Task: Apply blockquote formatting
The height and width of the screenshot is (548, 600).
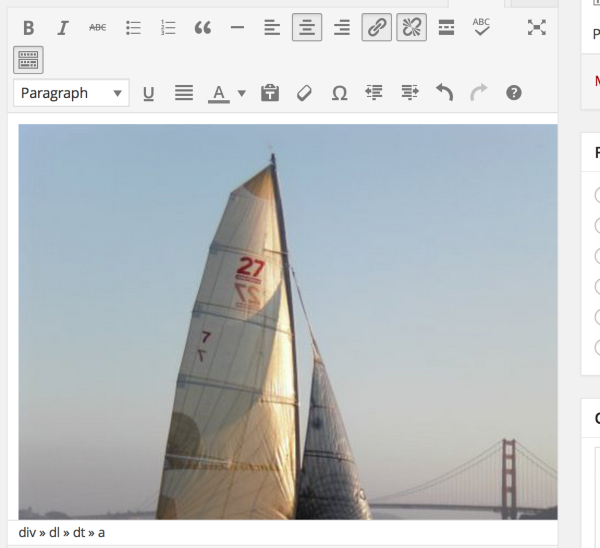Action: (202, 28)
